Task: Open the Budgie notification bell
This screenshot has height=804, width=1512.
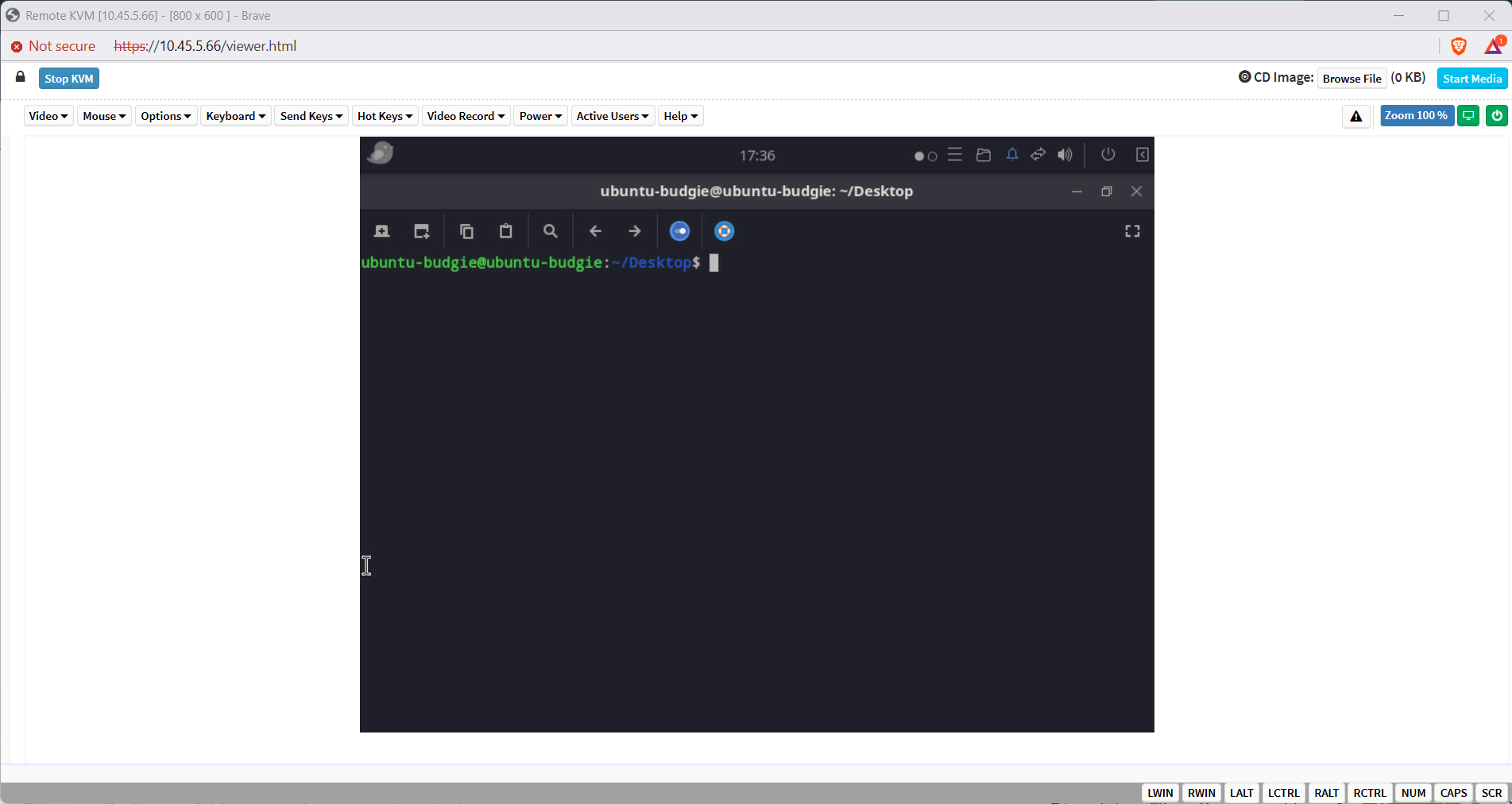Action: (1011, 155)
